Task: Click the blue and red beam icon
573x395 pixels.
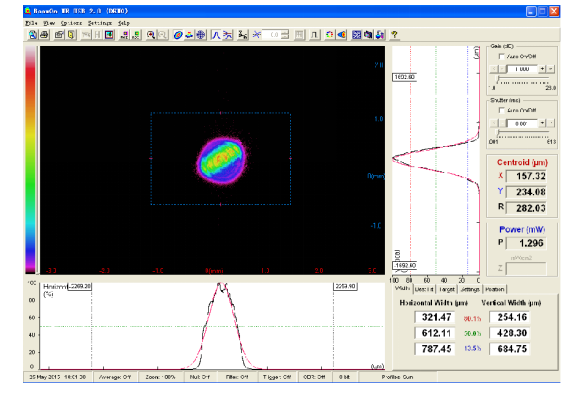Action: [x=341, y=35]
